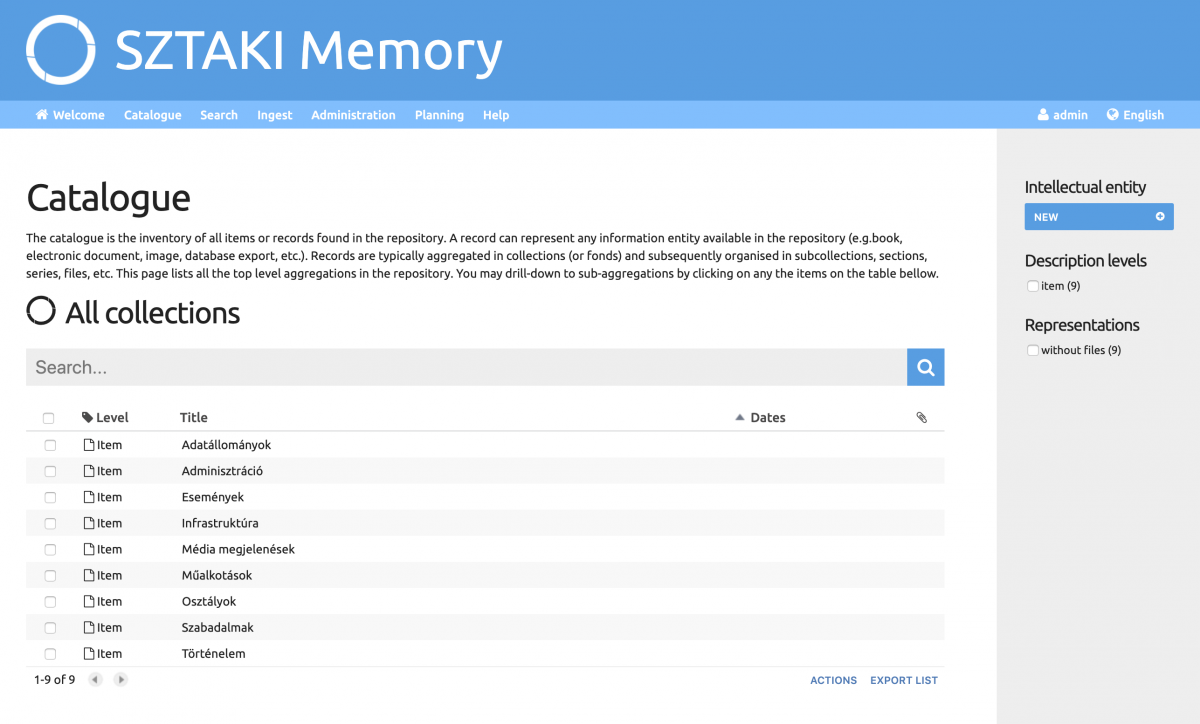Click the document icon for Adatállományok

pos(89,445)
